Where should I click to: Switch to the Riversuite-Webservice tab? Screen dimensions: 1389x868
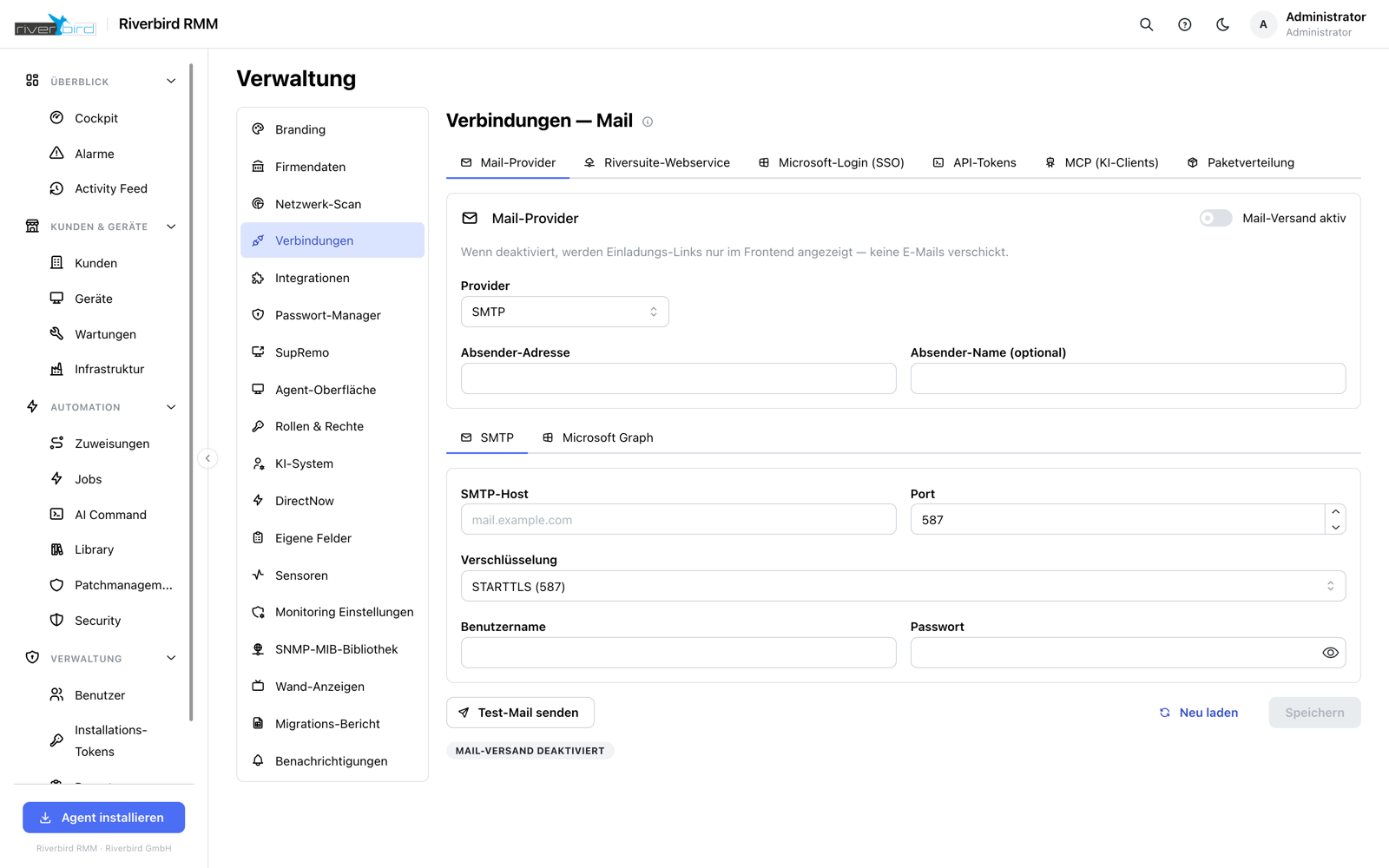tap(657, 162)
